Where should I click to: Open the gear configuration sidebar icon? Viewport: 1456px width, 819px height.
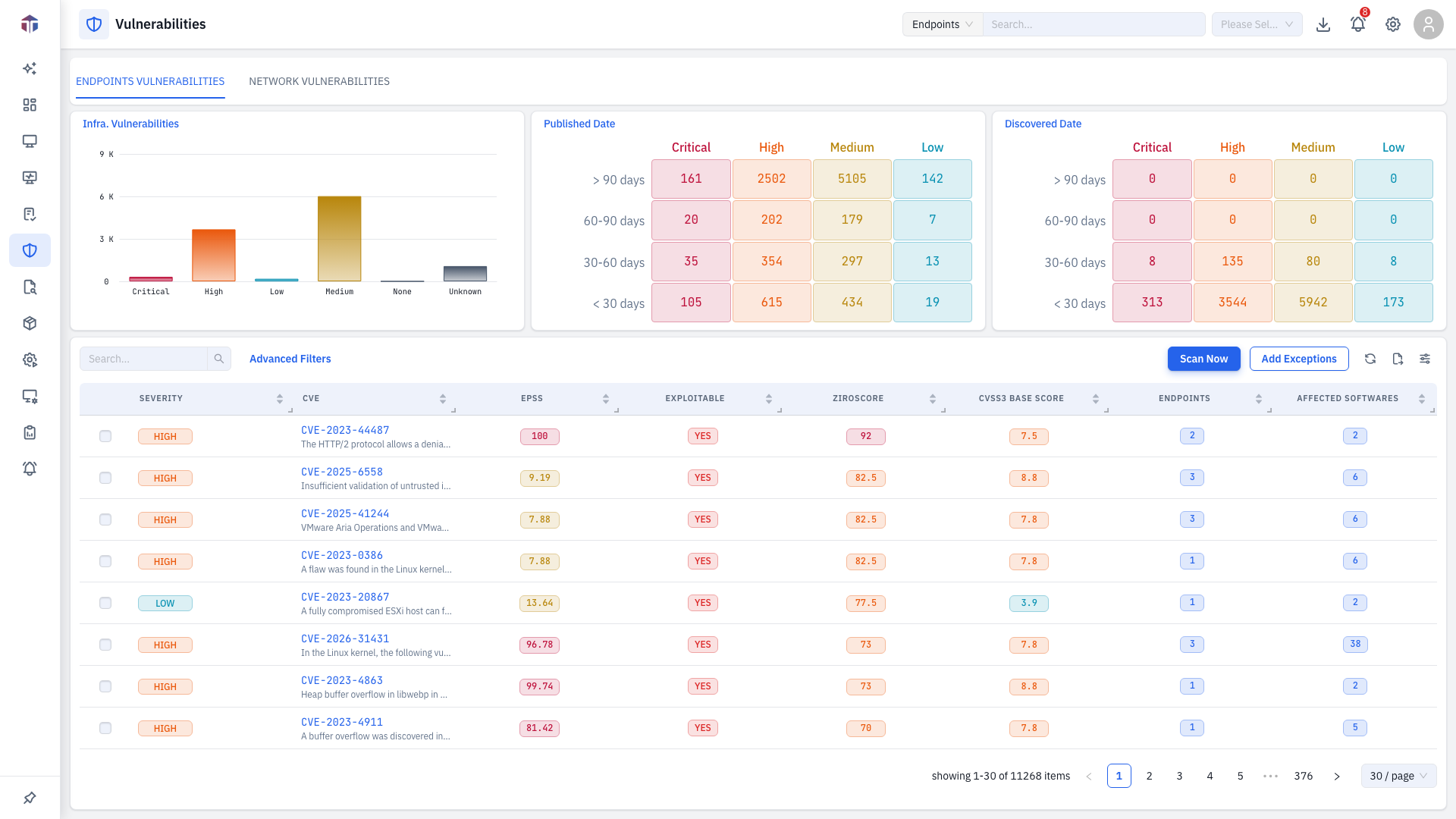(x=30, y=359)
